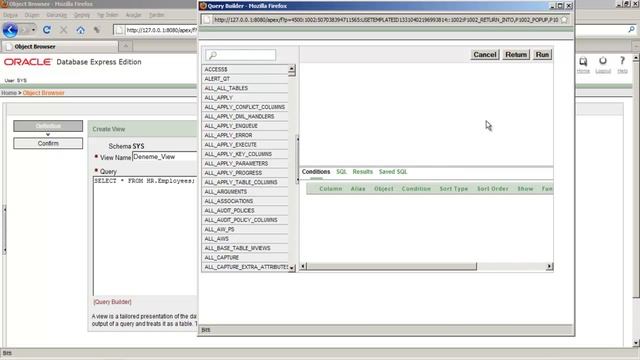The image size is (640, 360).
Task: Click inside the Query text area
Action: click(145, 236)
